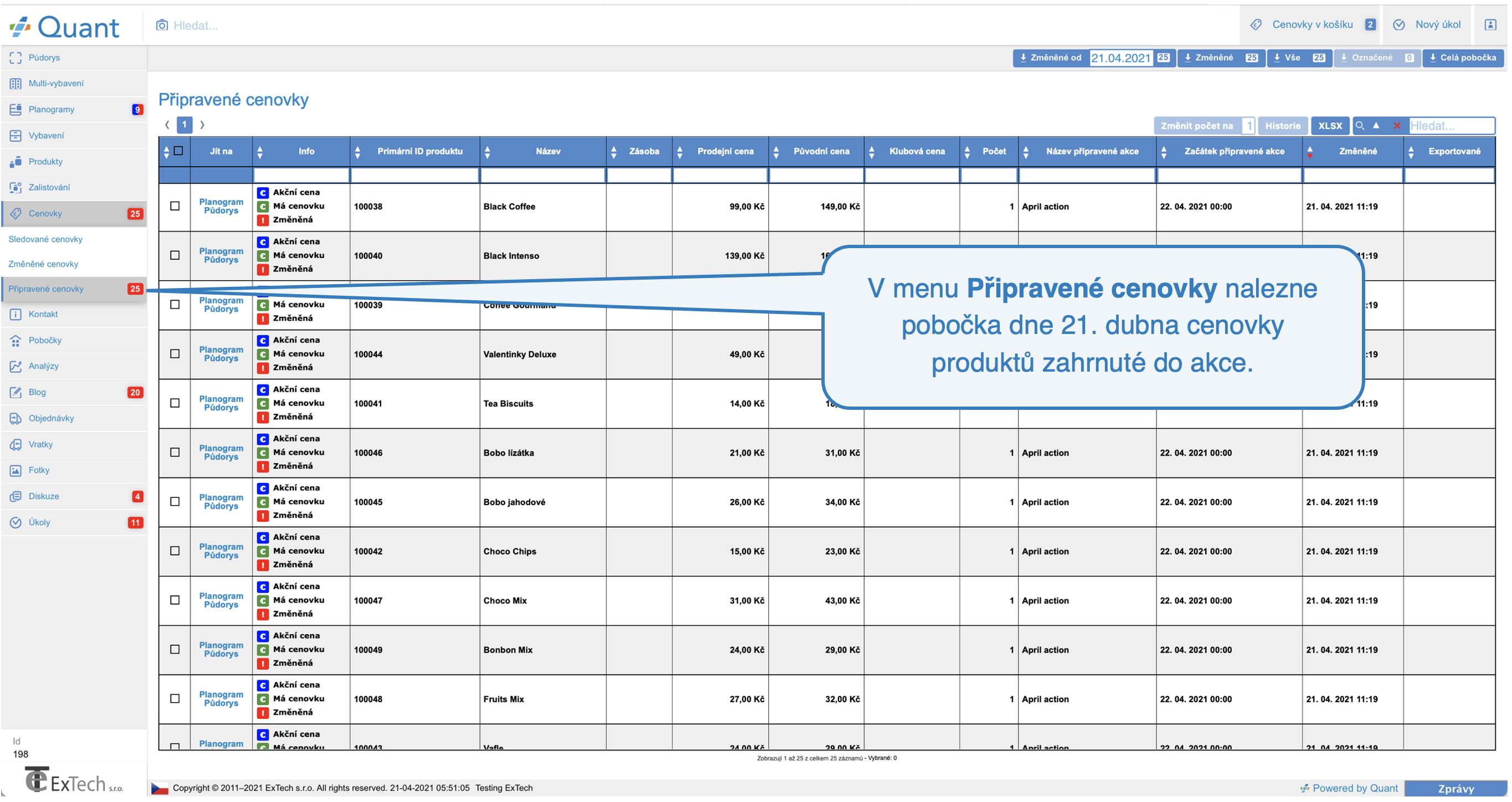Sort by Prodejní cena column

[x=720, y=151]
